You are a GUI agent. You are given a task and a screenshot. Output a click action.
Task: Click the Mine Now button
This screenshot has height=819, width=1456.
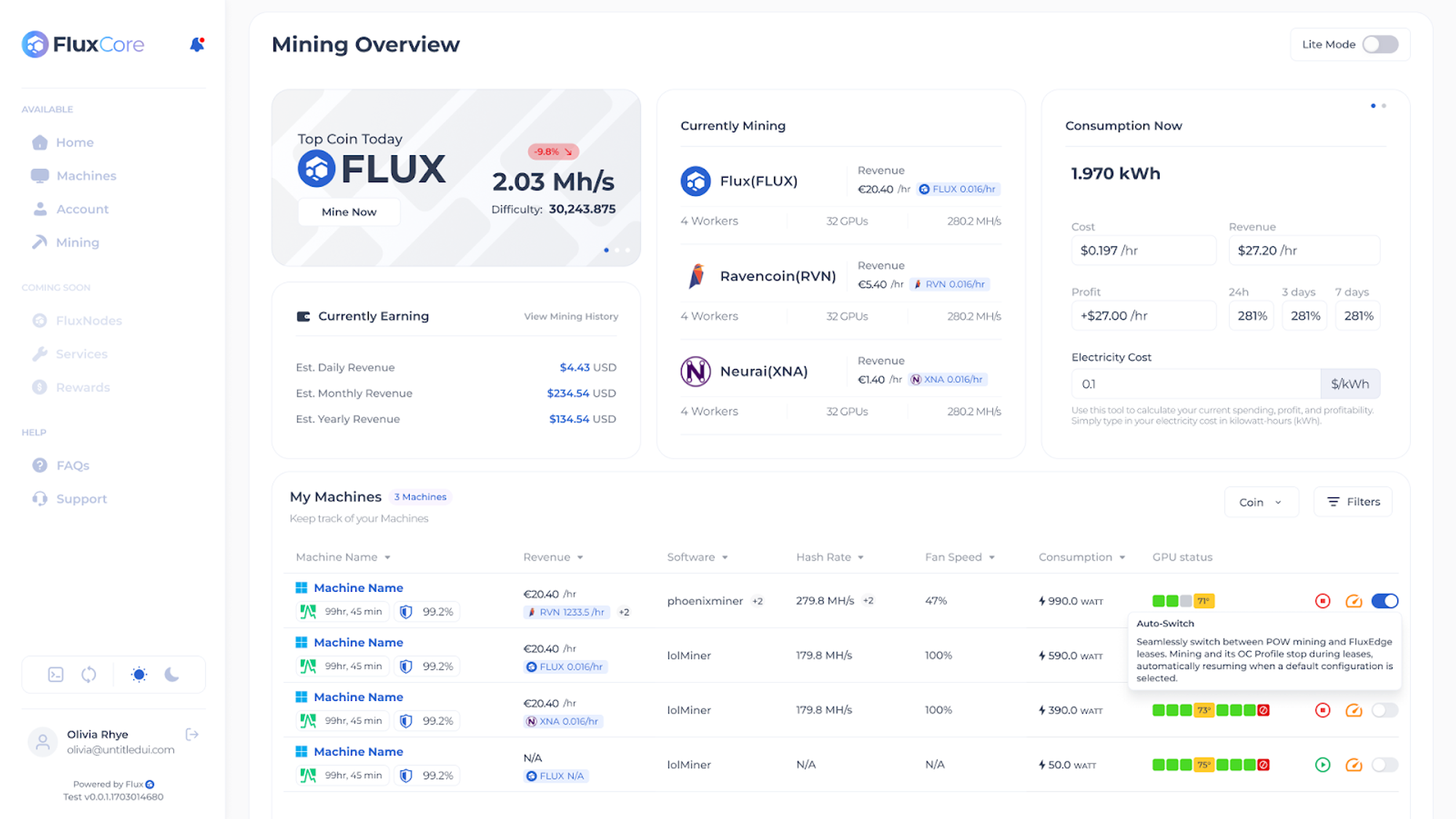coord(349,212)
